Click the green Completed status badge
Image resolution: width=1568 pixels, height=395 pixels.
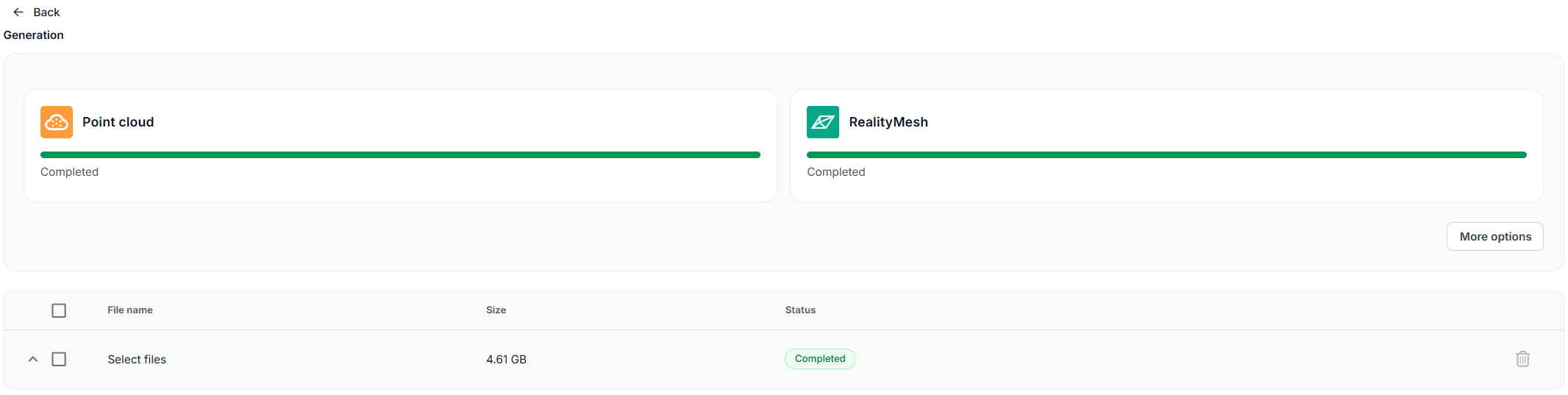click(820, 359)
